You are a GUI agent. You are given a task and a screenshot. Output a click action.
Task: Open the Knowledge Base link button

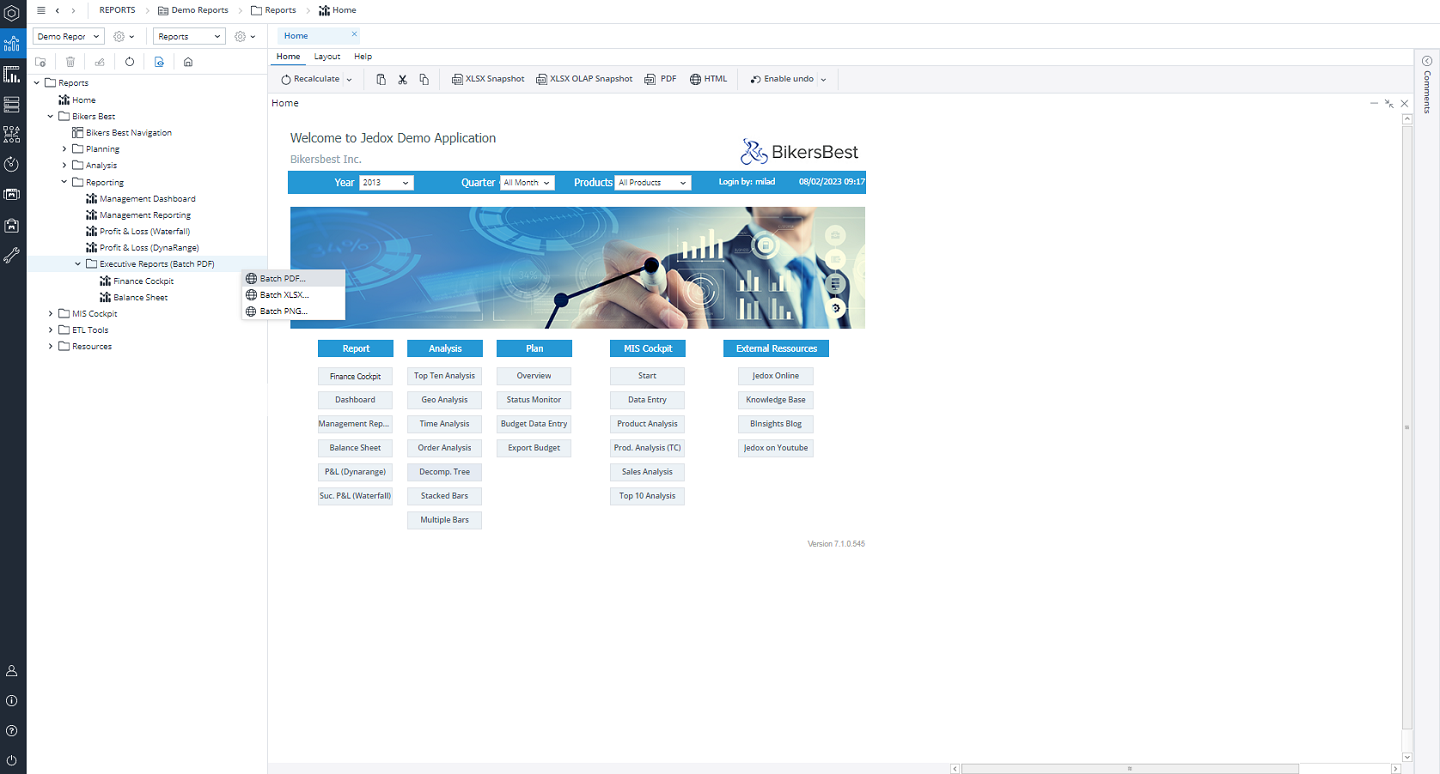click(776, 400)
